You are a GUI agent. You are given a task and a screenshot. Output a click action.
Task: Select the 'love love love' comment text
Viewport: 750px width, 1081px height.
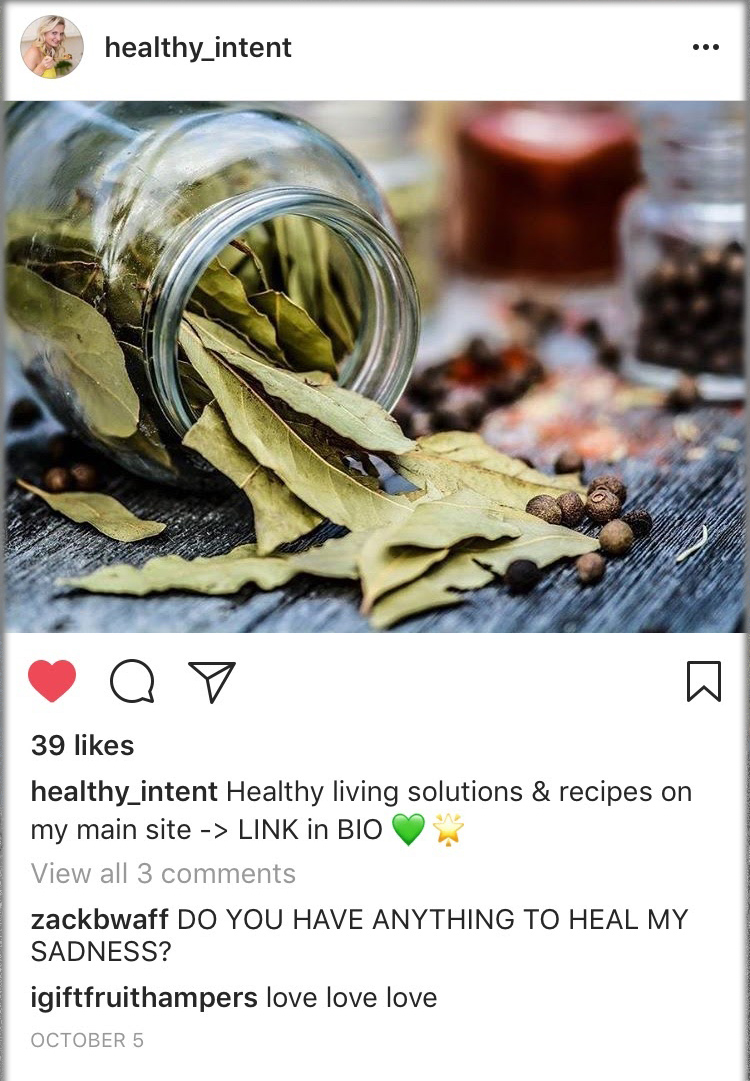click(352, 998)
